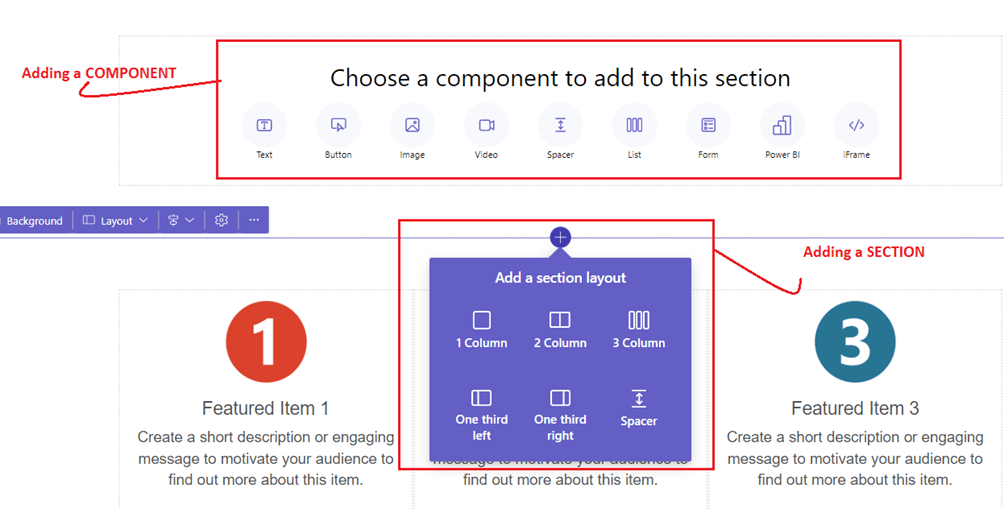Add a Power BI component

tap(782, 126)
